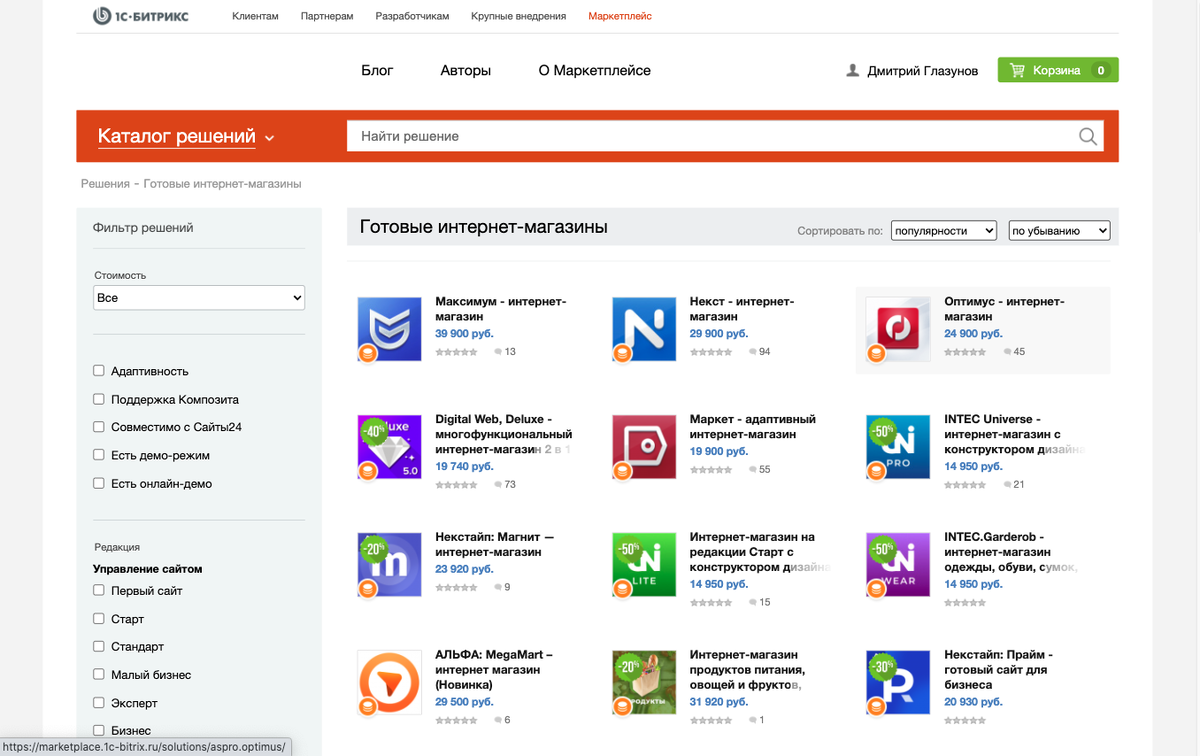Screen dimensions: 1200x756
Task: Open the Маркетплейс top menu item
Action: tap(620, 16)
